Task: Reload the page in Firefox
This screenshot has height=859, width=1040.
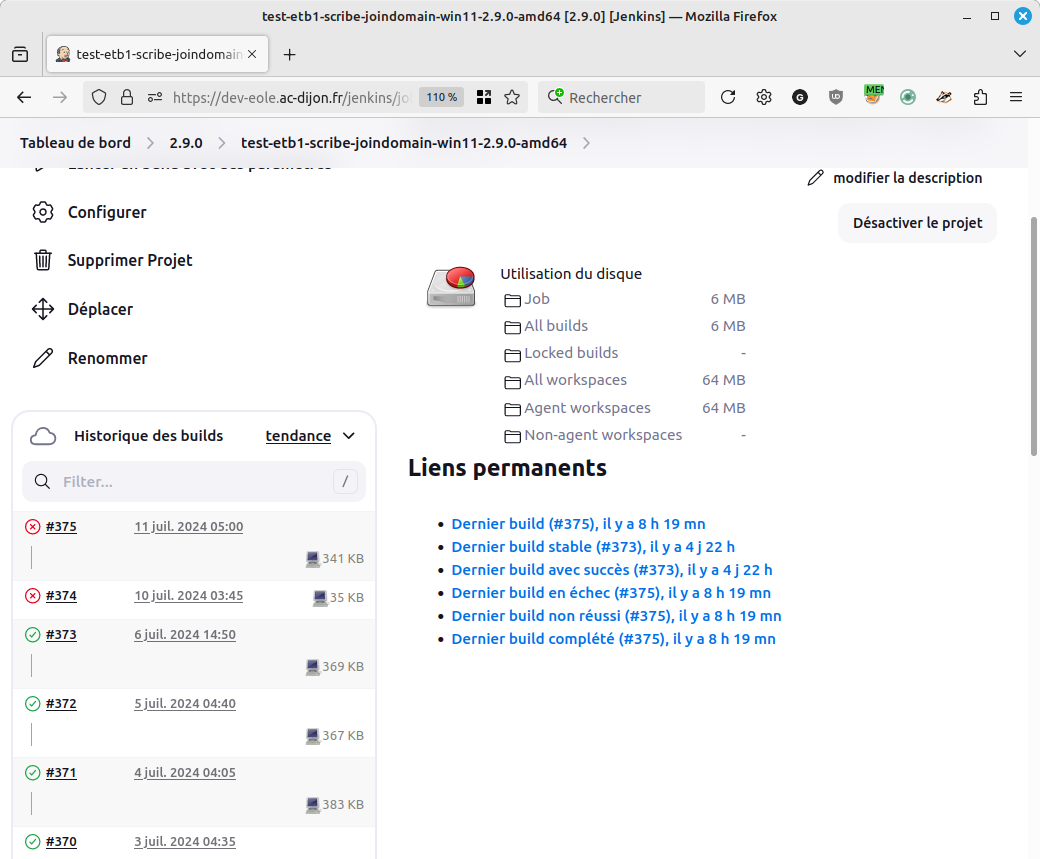Action: click(x=728, y=97)
